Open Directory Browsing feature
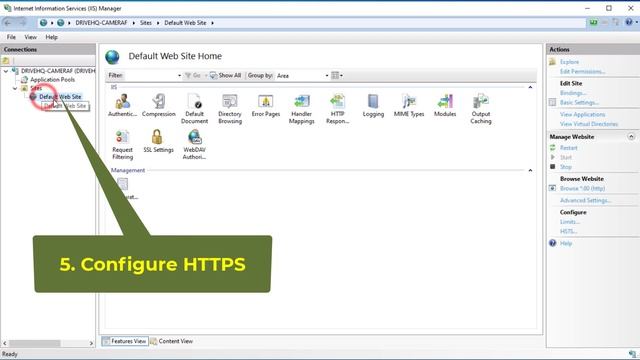This screenshot has width=640, height=360. [x=230, y=109]
